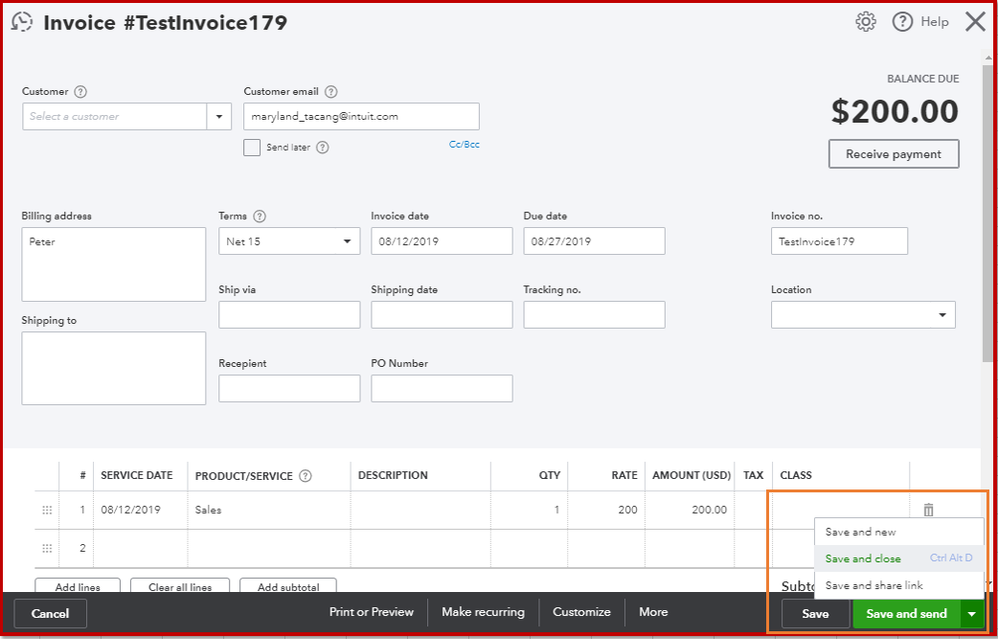Click the Send later help icon

pyautogui.click(x=323, y=148)
